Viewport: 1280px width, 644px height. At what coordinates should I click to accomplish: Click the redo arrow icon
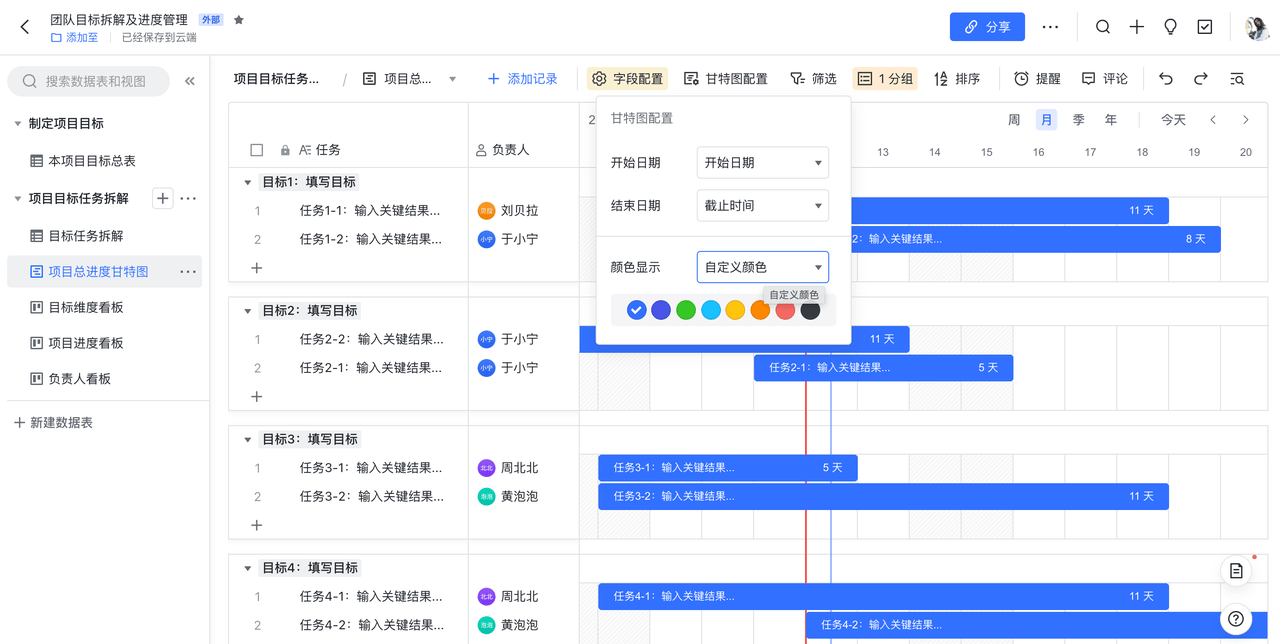coord(1200,79)
